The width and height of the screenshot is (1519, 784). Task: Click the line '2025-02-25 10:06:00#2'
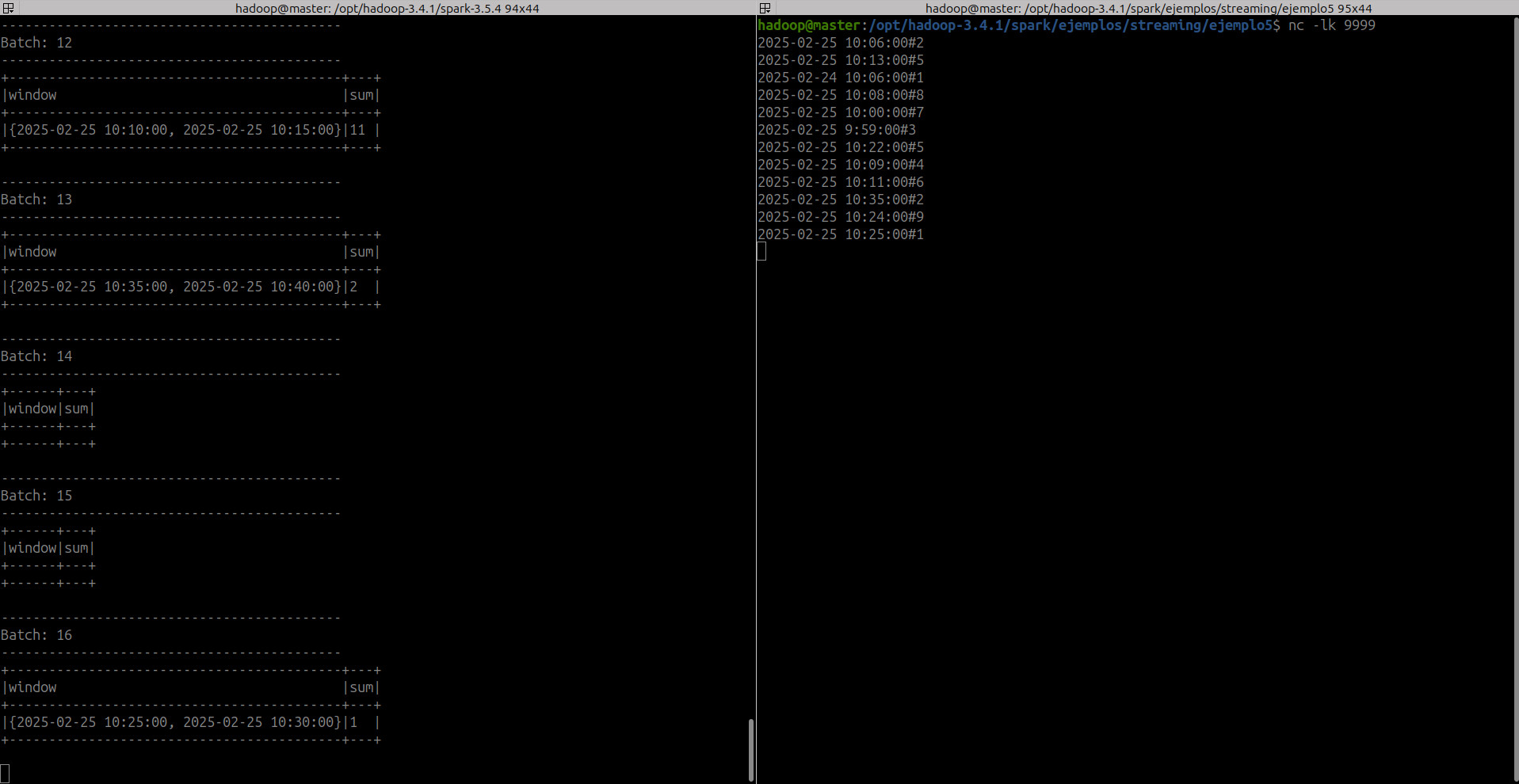(841, 43)
